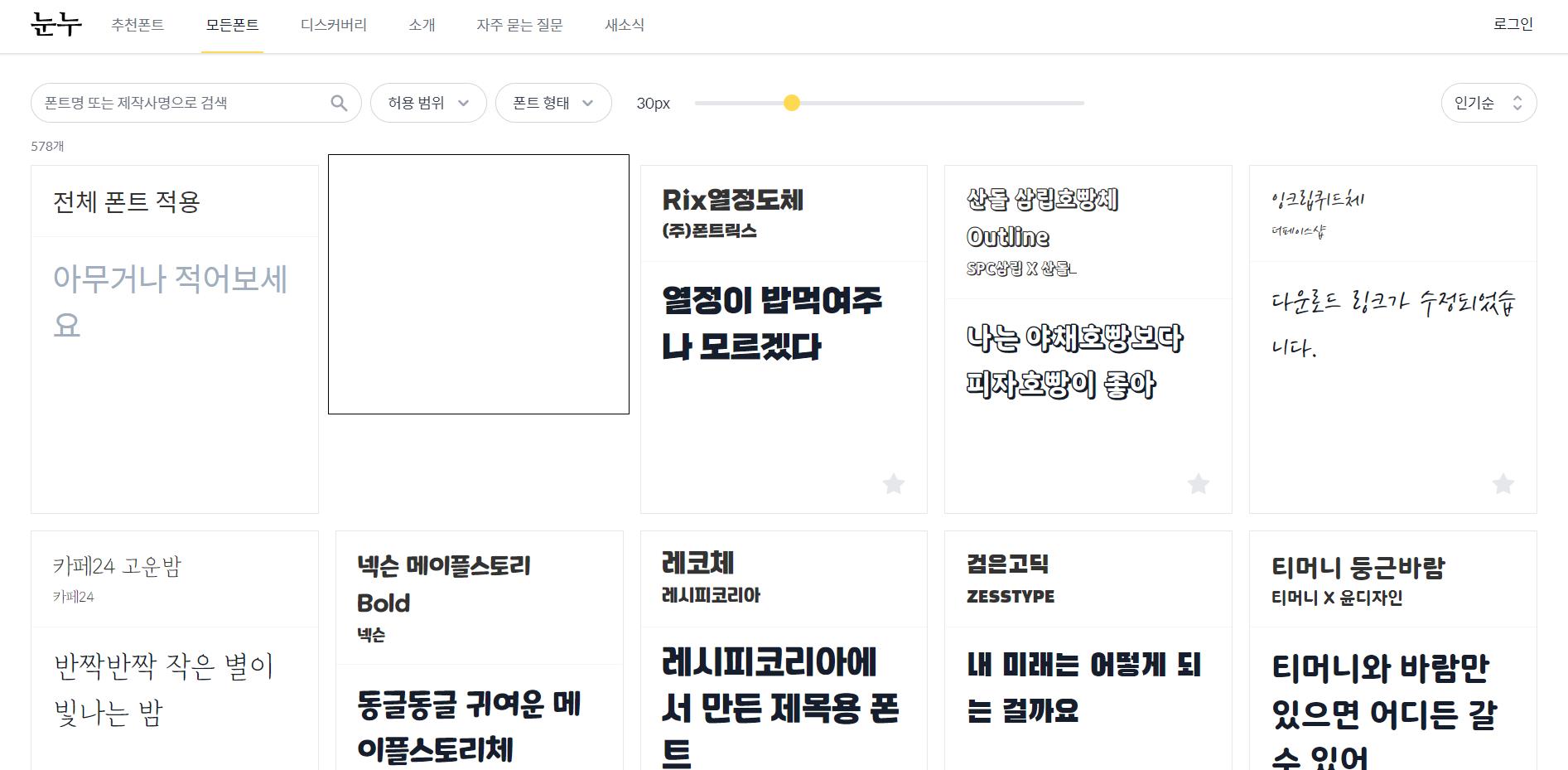This screenshot has width=1568, height=770.
Task: Click the SPC삼립 X 산돌 maker name
Action: (x=1021, y=269)
